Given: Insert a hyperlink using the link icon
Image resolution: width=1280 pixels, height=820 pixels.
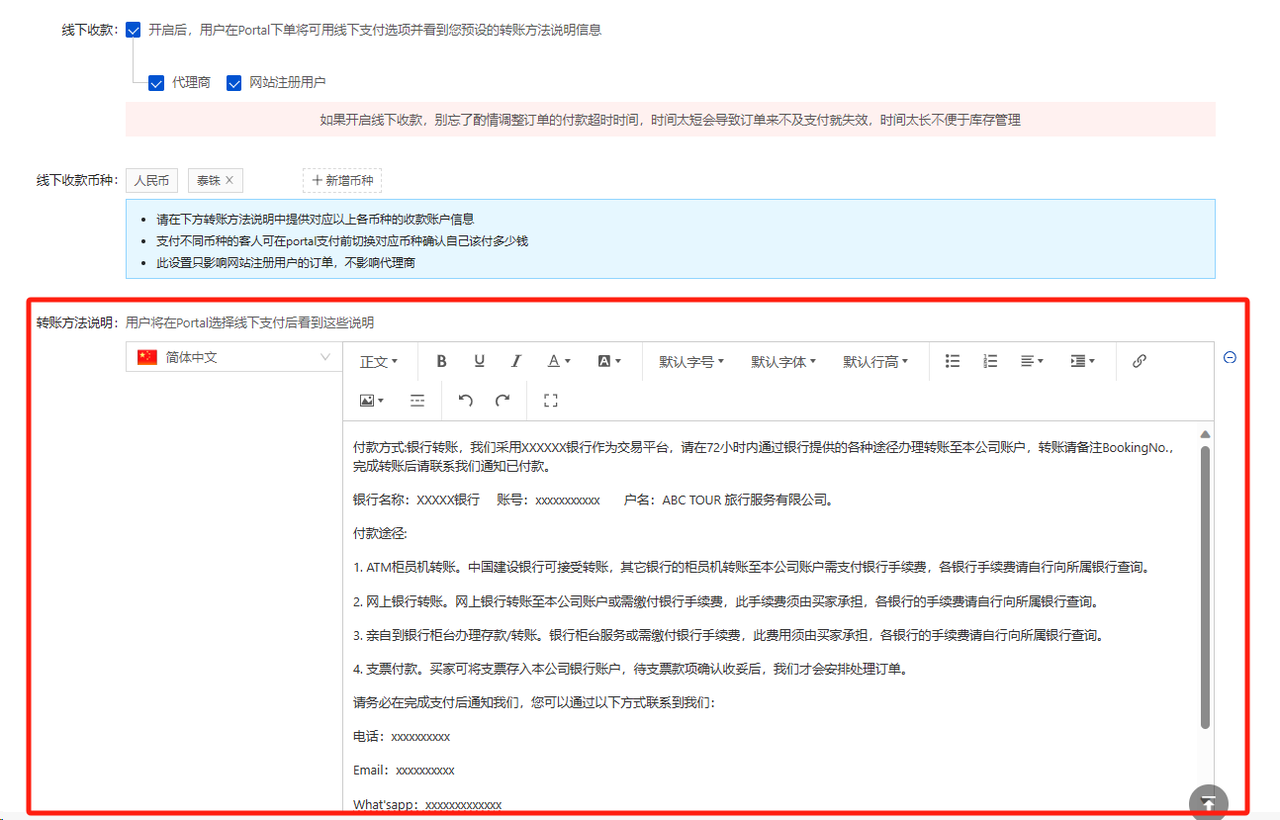Looking at the screenshot, I should (x=1139, y=362).
